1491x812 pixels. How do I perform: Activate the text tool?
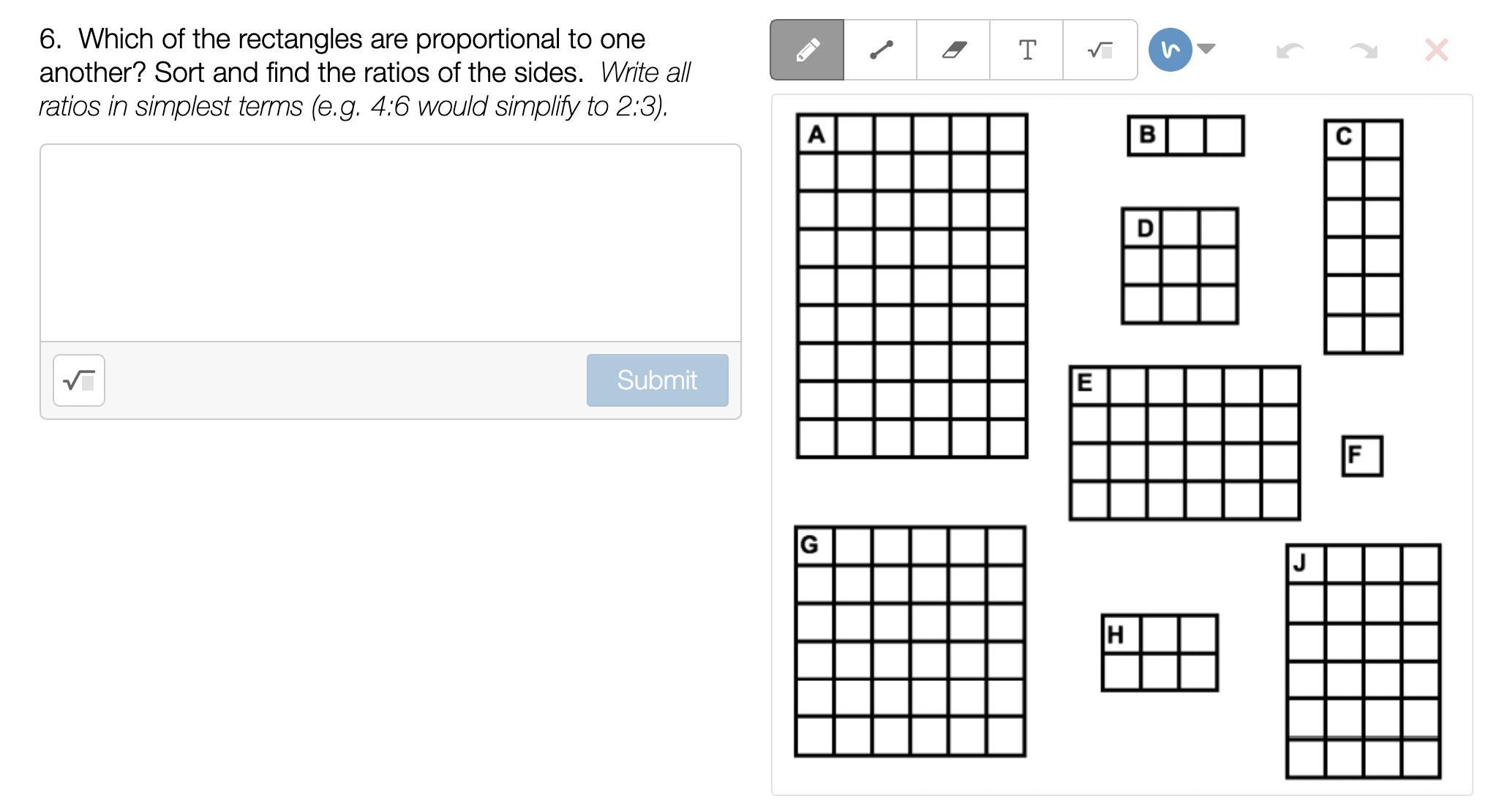pyautogui.click(x=1026, y=50)
